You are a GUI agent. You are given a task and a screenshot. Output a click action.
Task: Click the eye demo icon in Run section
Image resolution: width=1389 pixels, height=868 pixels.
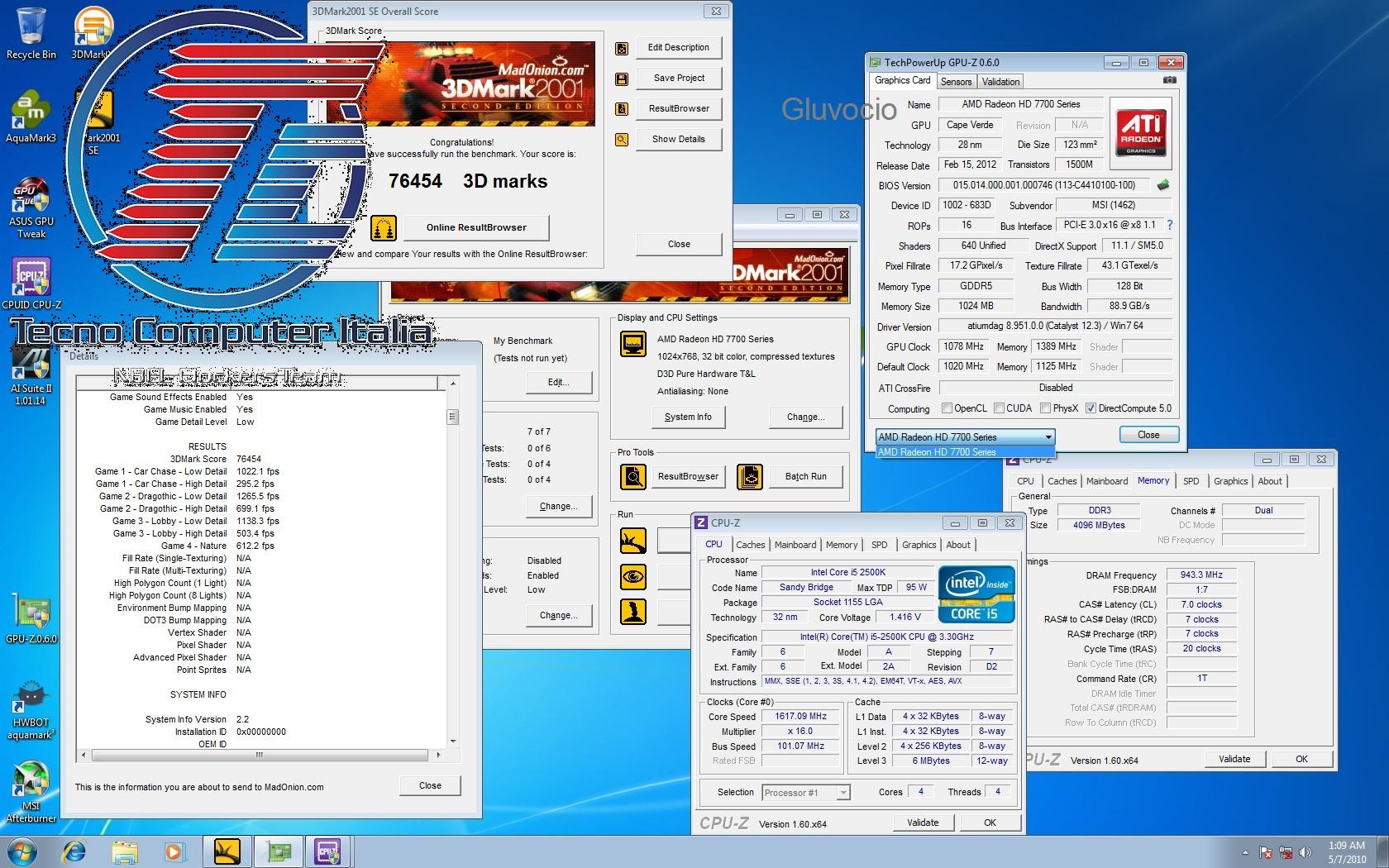point(633,576)
